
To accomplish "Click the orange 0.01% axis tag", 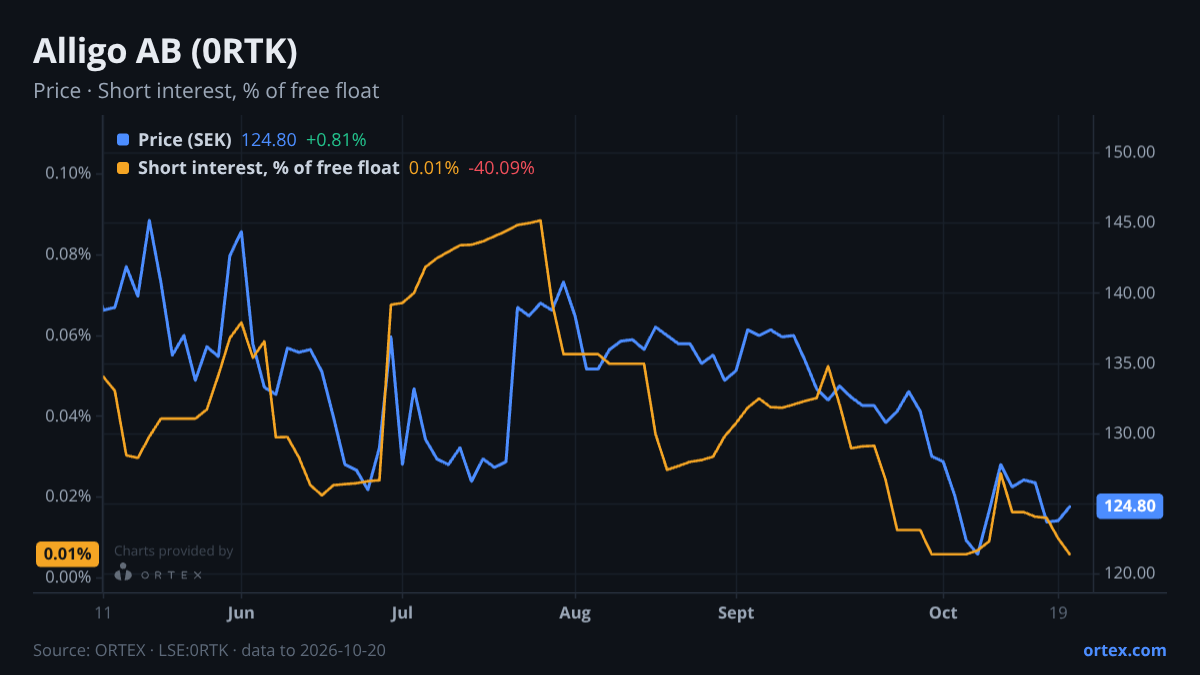I will (68, 554).
